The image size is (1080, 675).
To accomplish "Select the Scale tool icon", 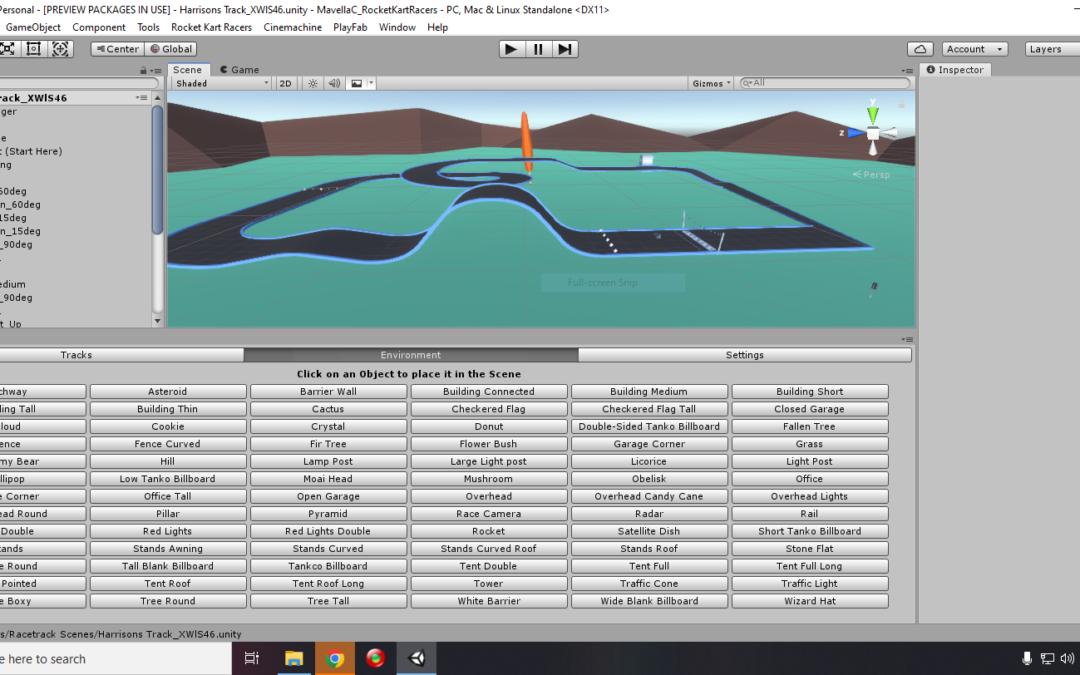I will 6,49.
